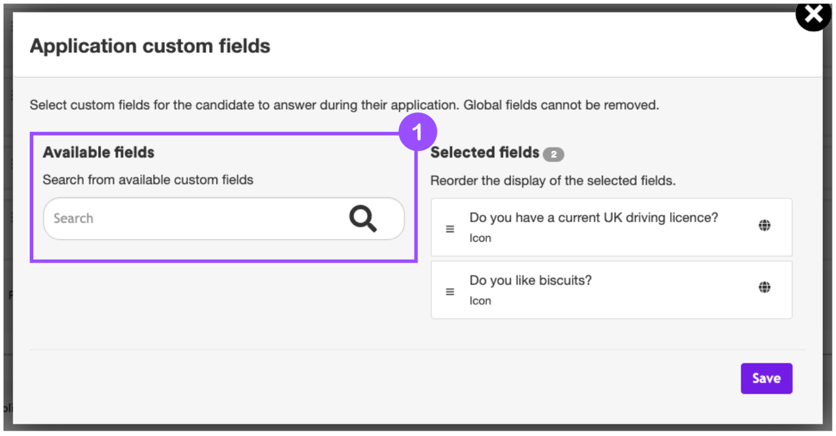836x436 pixels.
Task: Click drag handle for UK driving licence field
Action: point(450,229)
